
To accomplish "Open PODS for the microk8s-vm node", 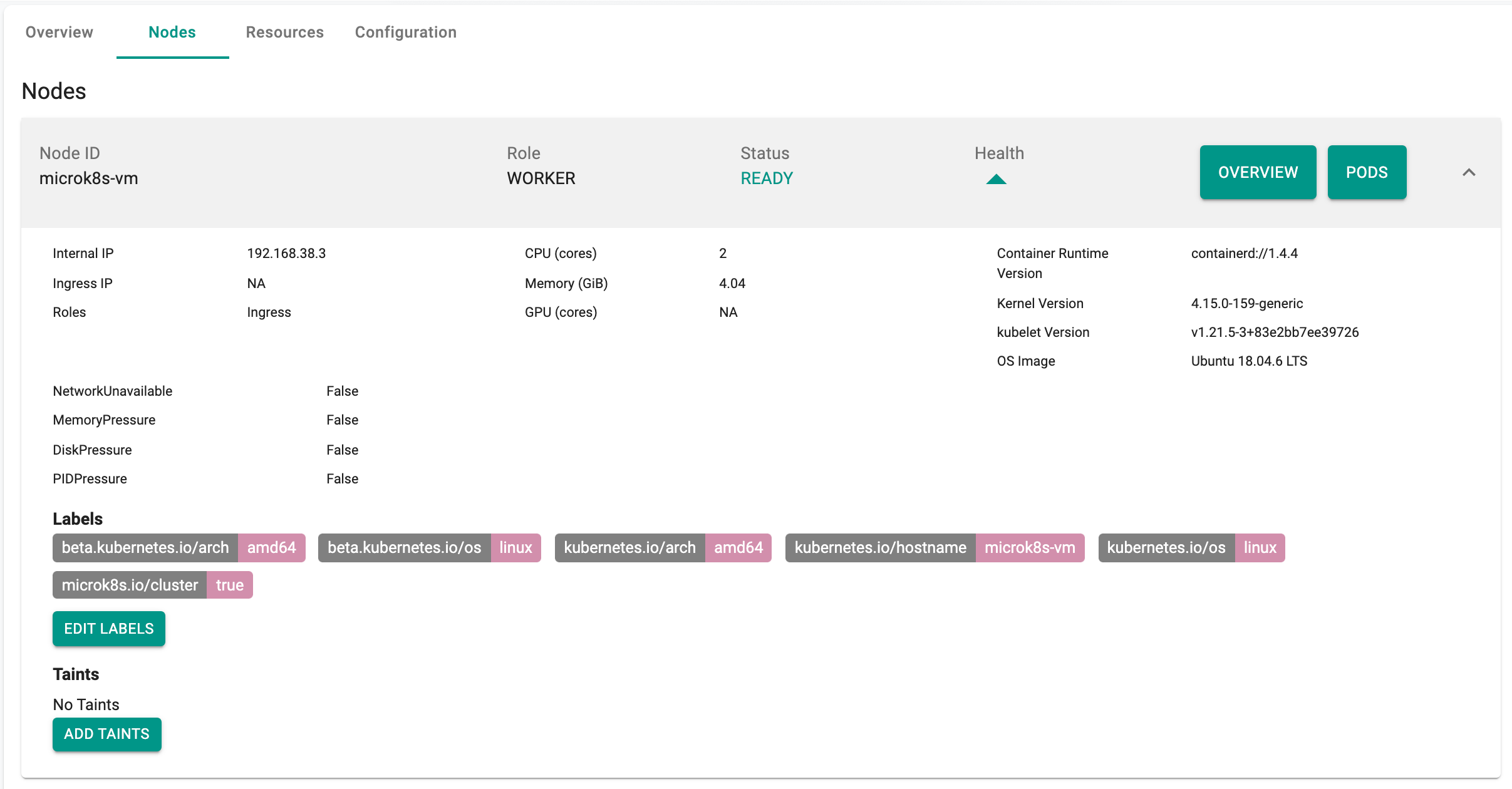I will [x=1367, y=172].
